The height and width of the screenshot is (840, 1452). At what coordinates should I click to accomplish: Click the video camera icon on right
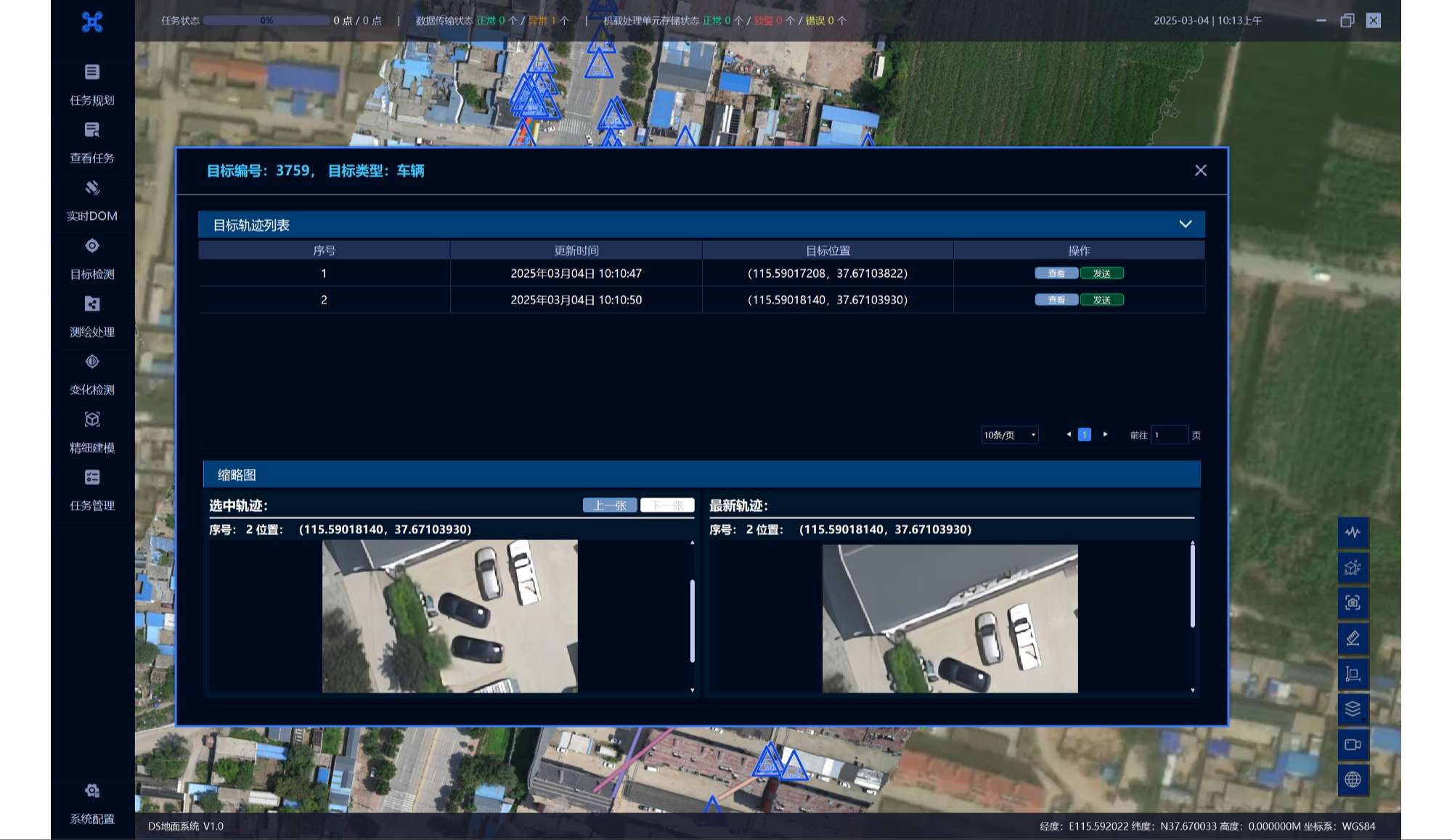[x=1353, y=744]
